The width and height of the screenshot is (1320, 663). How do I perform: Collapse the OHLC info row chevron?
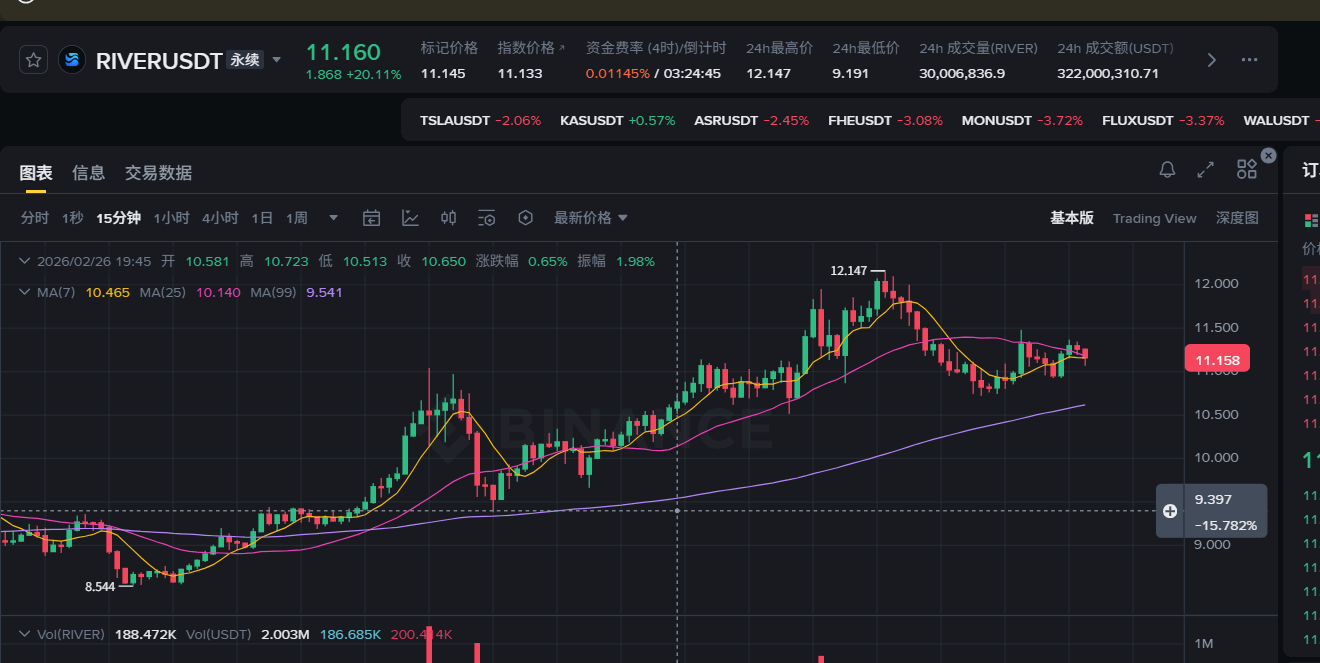pos(25,261)
